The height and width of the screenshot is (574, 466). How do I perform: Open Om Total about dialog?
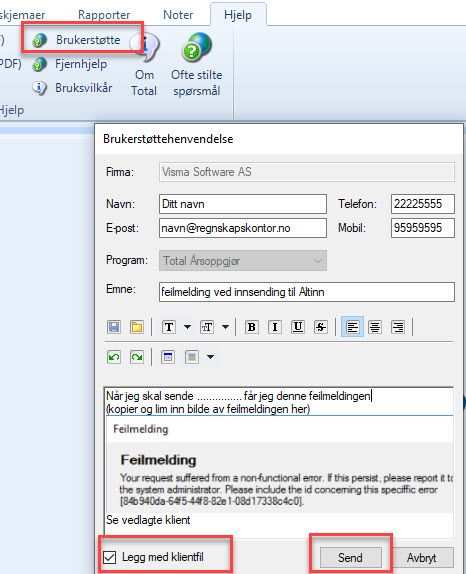[145, 65]
